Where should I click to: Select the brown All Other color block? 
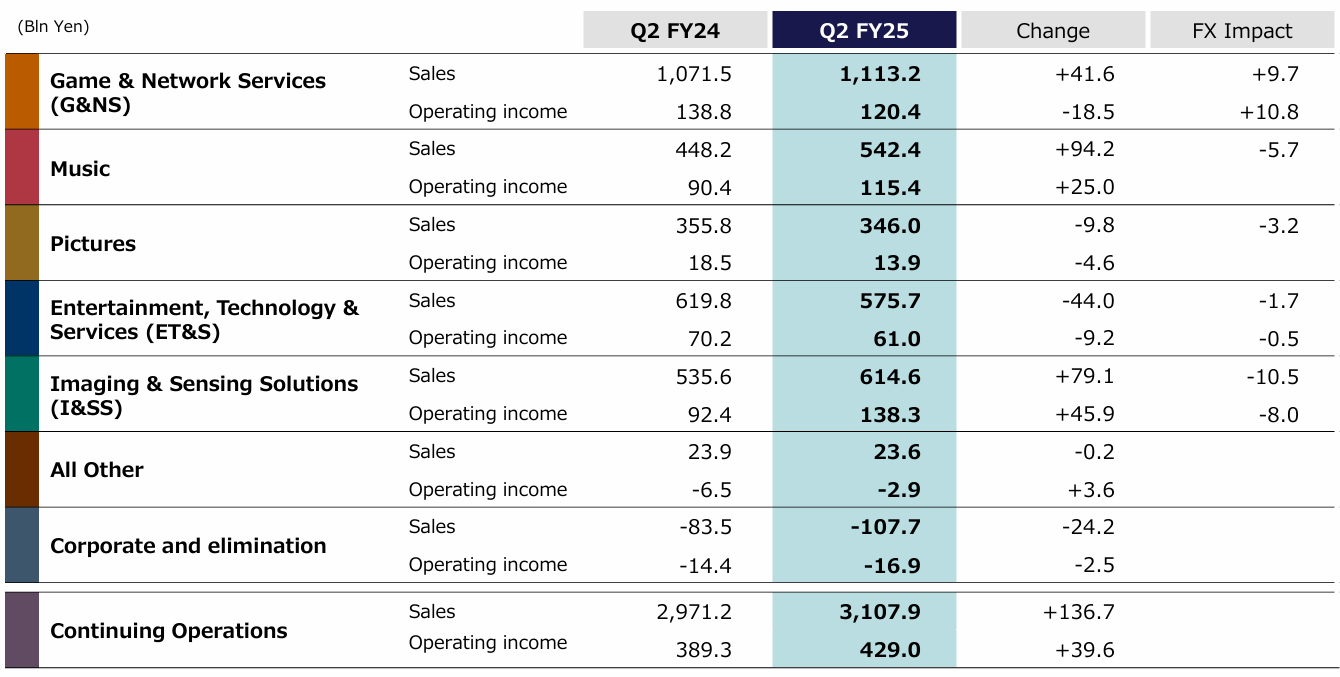tap(22, 470)
